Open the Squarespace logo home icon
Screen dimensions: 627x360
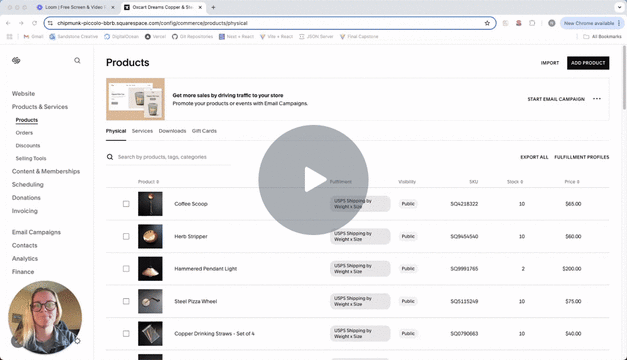point(16,60)
